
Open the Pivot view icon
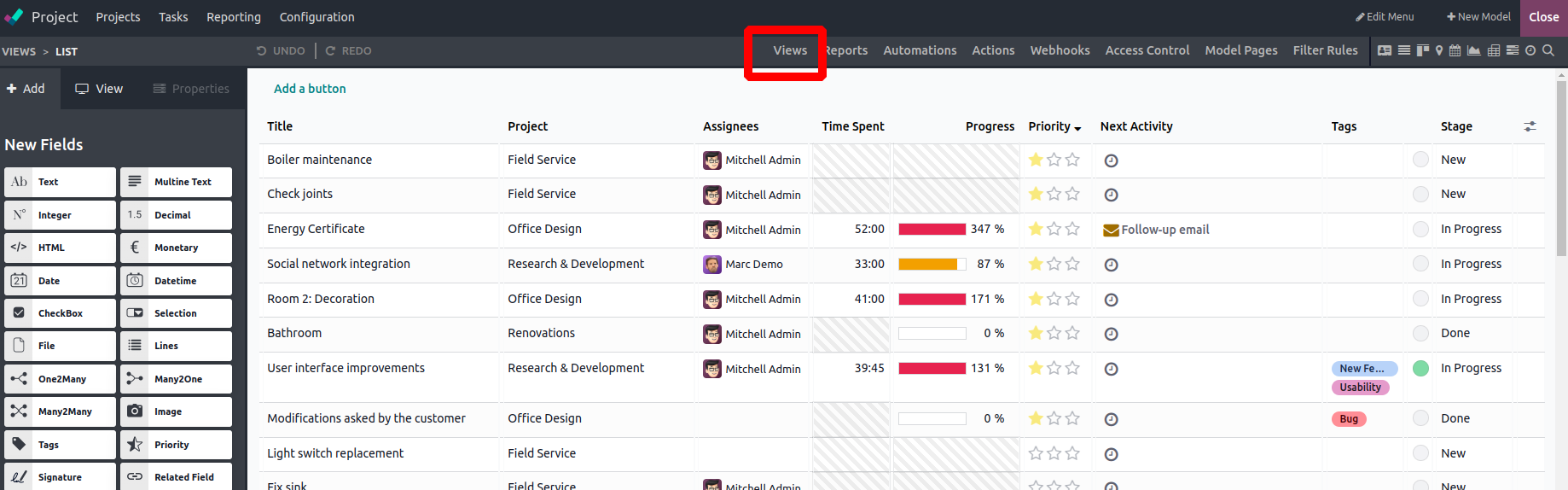click(1494, 50)
